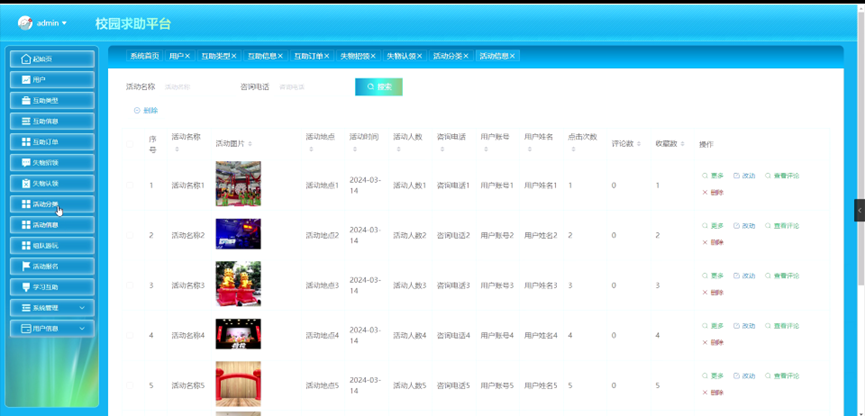
Task: Open the admin user dropdown
Action: (x=51, y=23)
